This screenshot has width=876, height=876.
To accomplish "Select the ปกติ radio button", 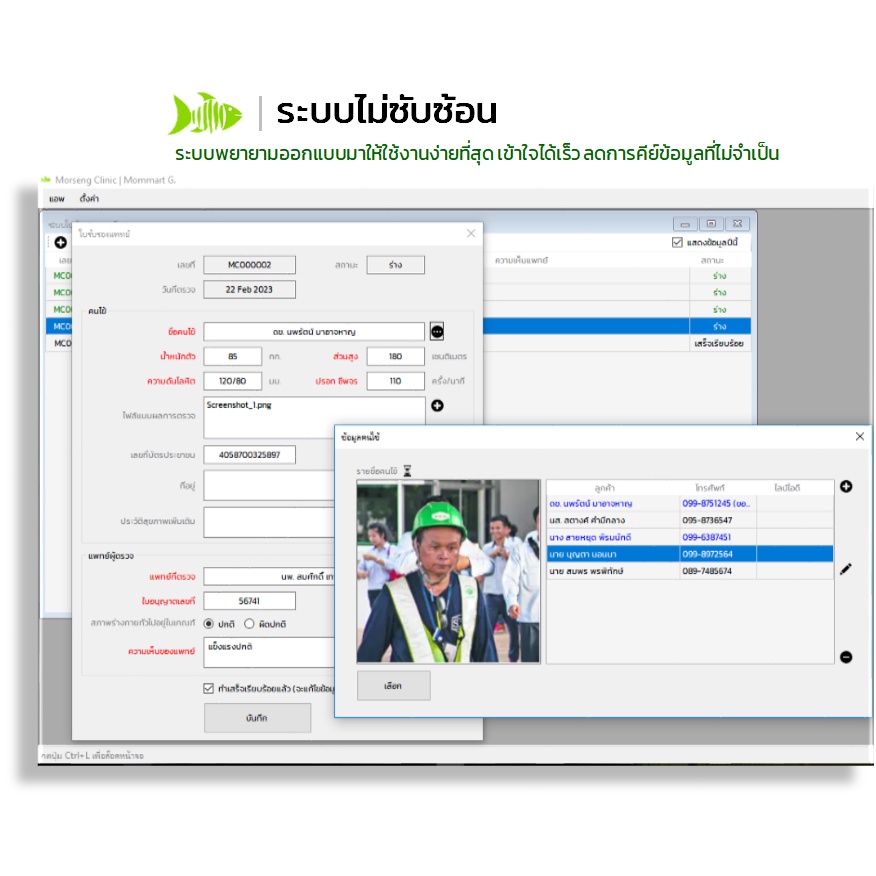I will coord(209,624).
